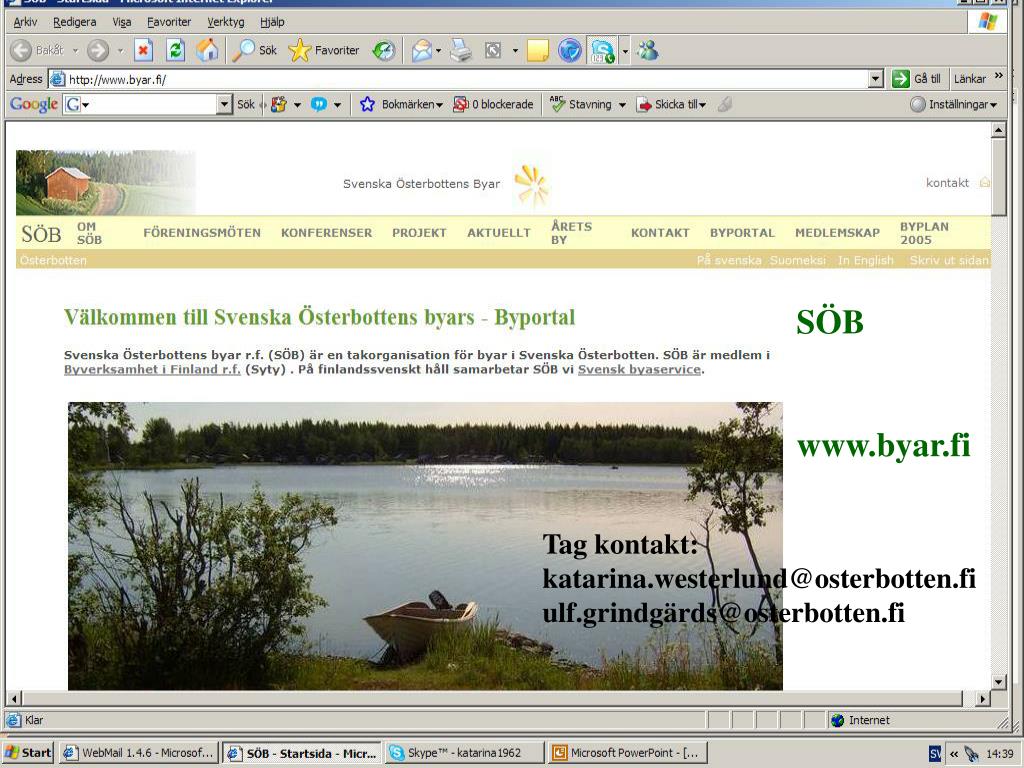Open PROJEKT in site navigation
The height and width of the screenshot is (768, 1024).
(x=419, y=232)
